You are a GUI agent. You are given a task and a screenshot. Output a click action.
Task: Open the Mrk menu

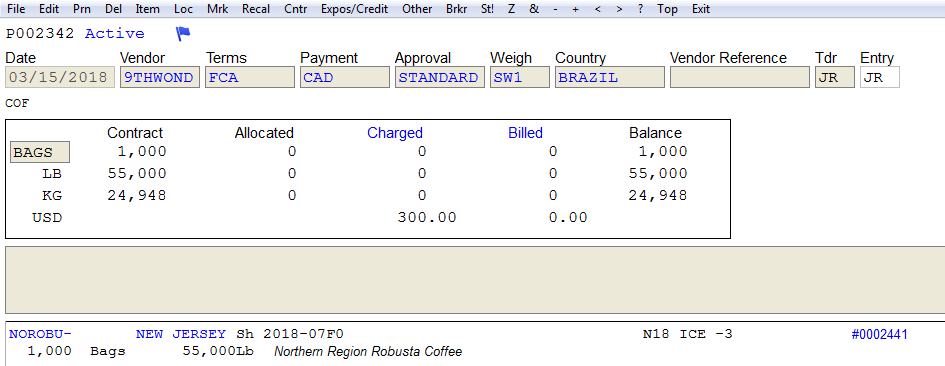218,9
